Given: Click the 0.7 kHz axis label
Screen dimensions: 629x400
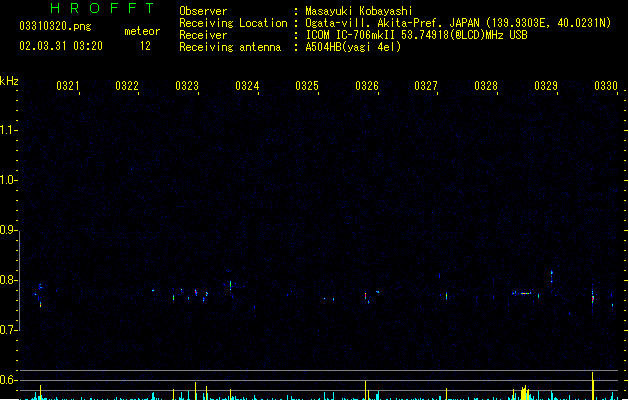Looking at the screenshot, I should coord(7,330).
